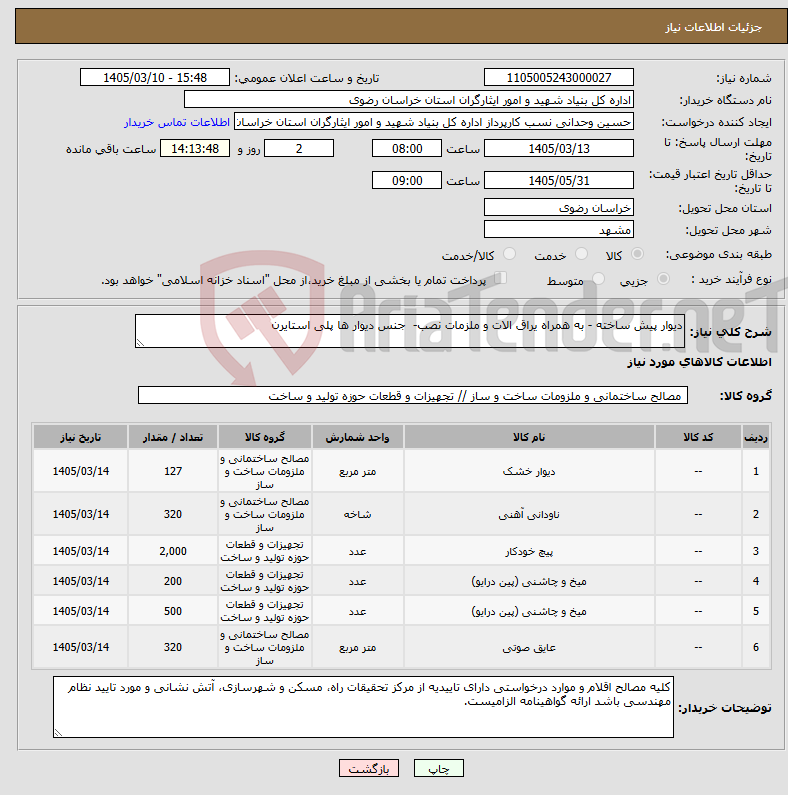
Task: Open اطلاعات تماس خریدار link
Action: 177,122
